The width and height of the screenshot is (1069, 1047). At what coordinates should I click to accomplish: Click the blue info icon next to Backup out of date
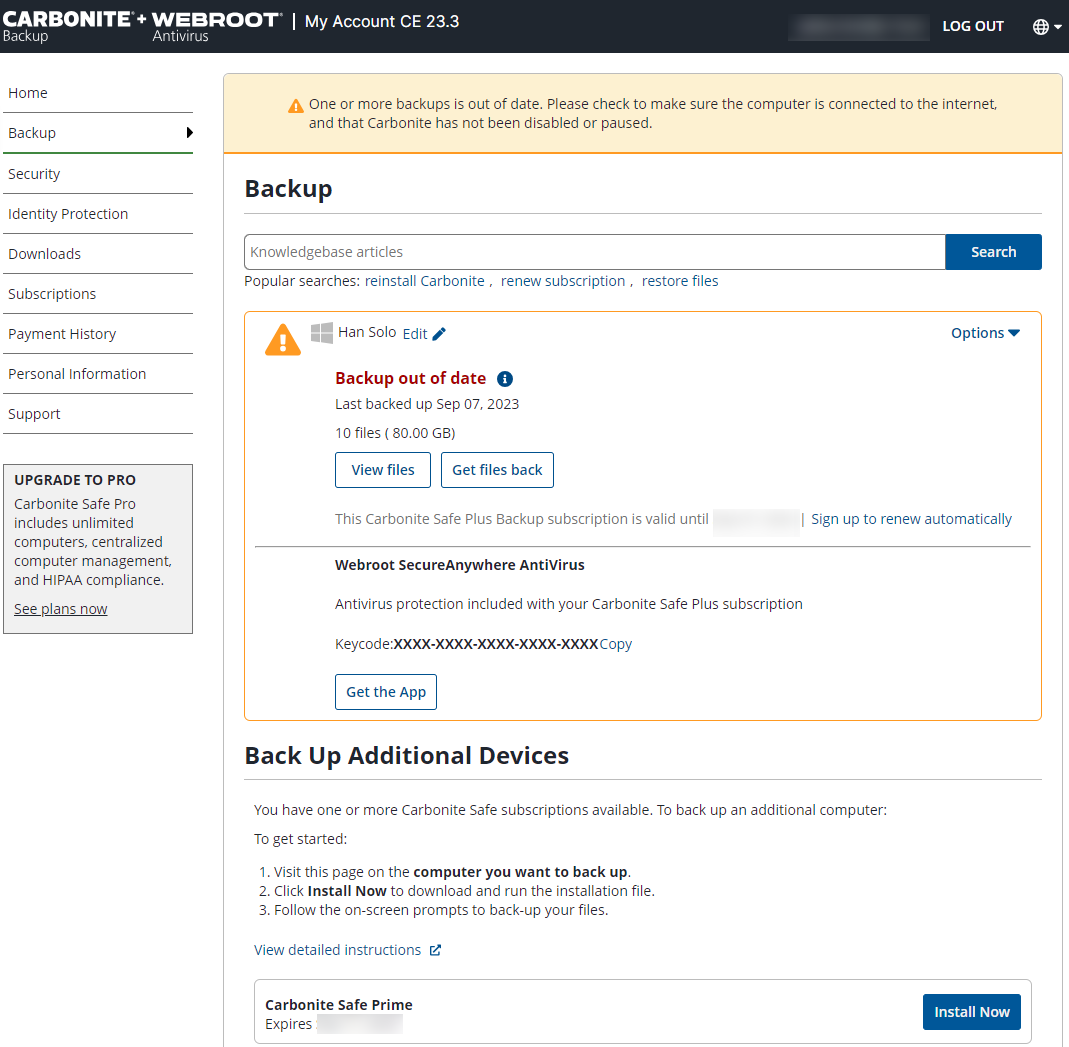tap(505, 379)
